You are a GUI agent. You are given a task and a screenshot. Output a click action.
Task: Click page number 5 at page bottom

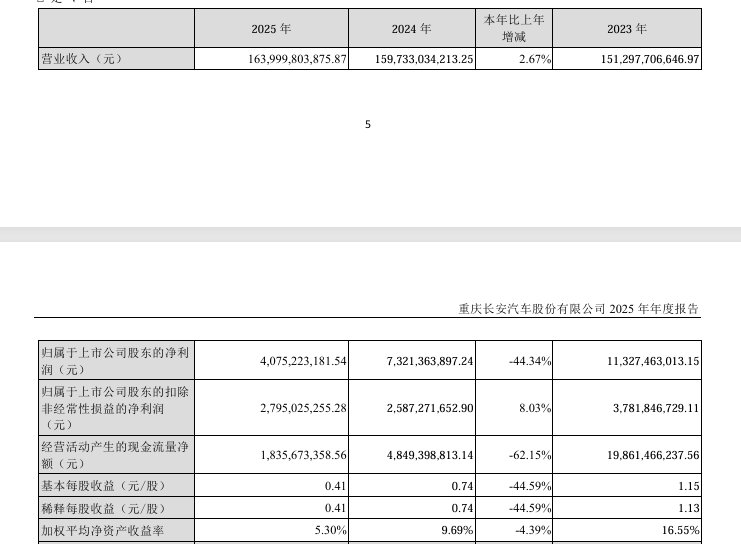tap(368, 125)
